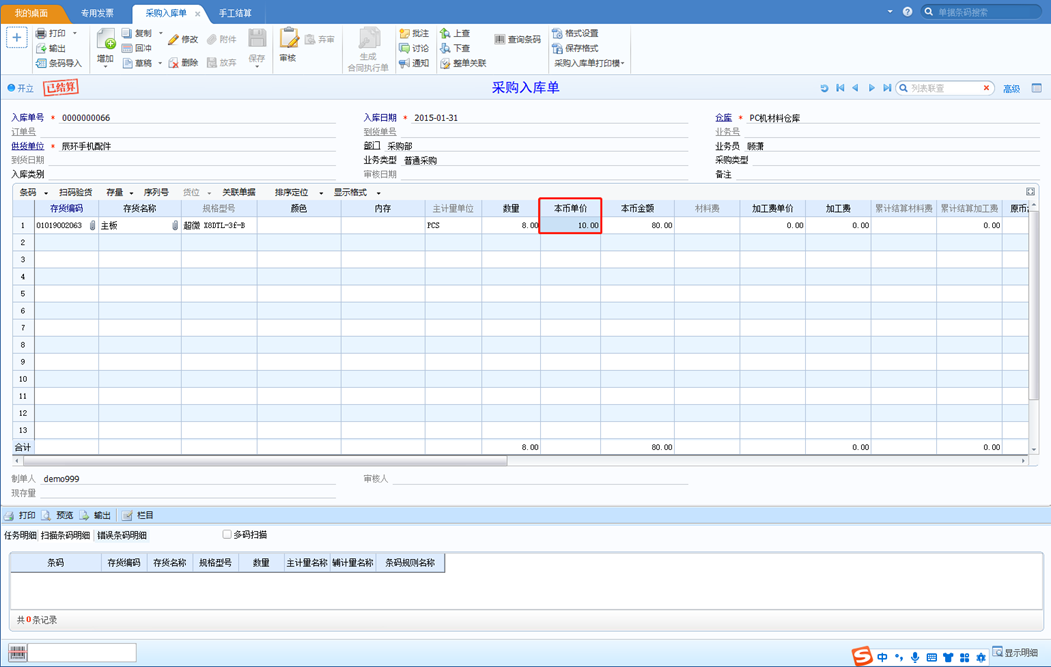Click the 整单关联 document link icon
This screenshot has width=1051, height=667.
click(445, 63)
